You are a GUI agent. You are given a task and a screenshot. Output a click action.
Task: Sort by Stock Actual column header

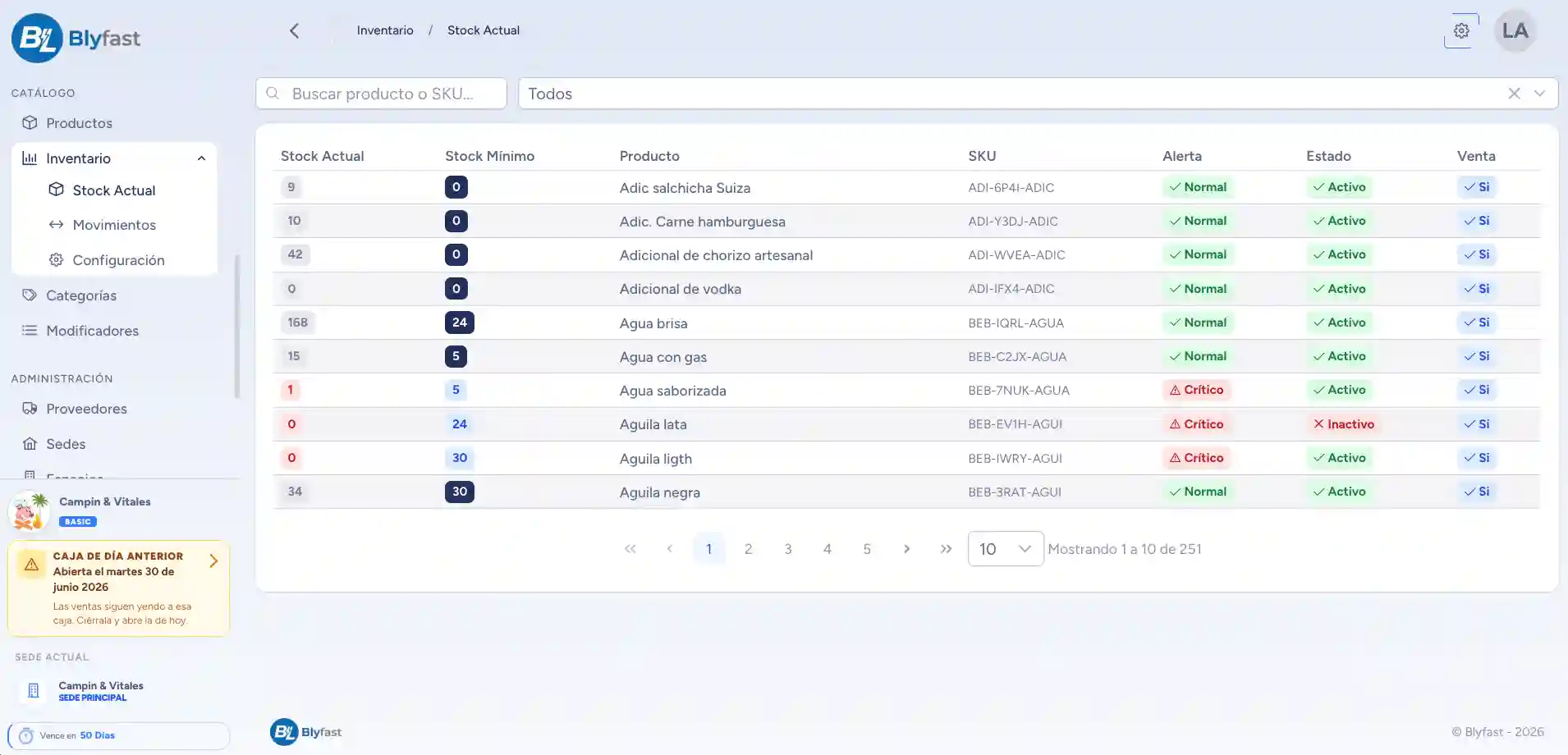coord(322,156)
